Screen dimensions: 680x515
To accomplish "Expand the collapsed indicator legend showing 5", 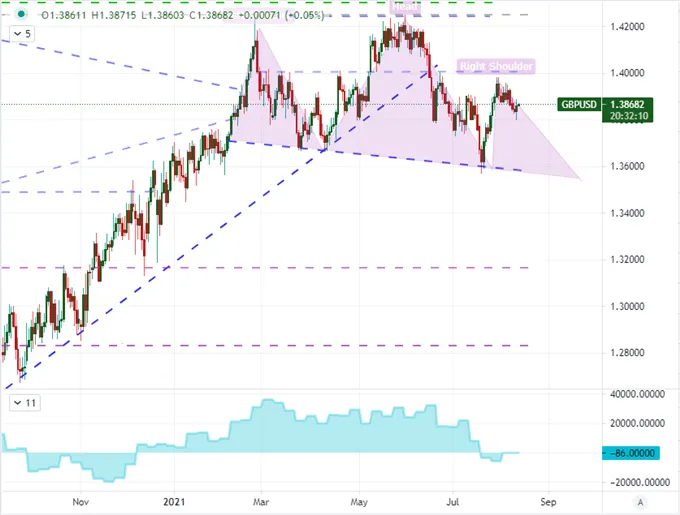I will (x=22, y=34).
